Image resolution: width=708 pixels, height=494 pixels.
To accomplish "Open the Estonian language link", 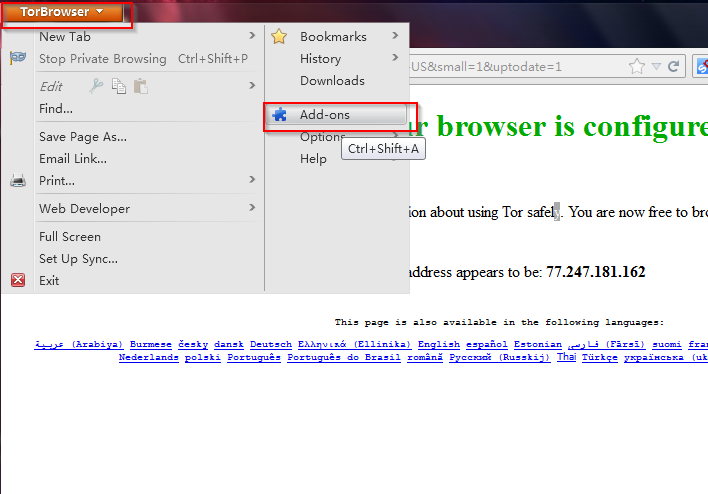I will (538, 344).
